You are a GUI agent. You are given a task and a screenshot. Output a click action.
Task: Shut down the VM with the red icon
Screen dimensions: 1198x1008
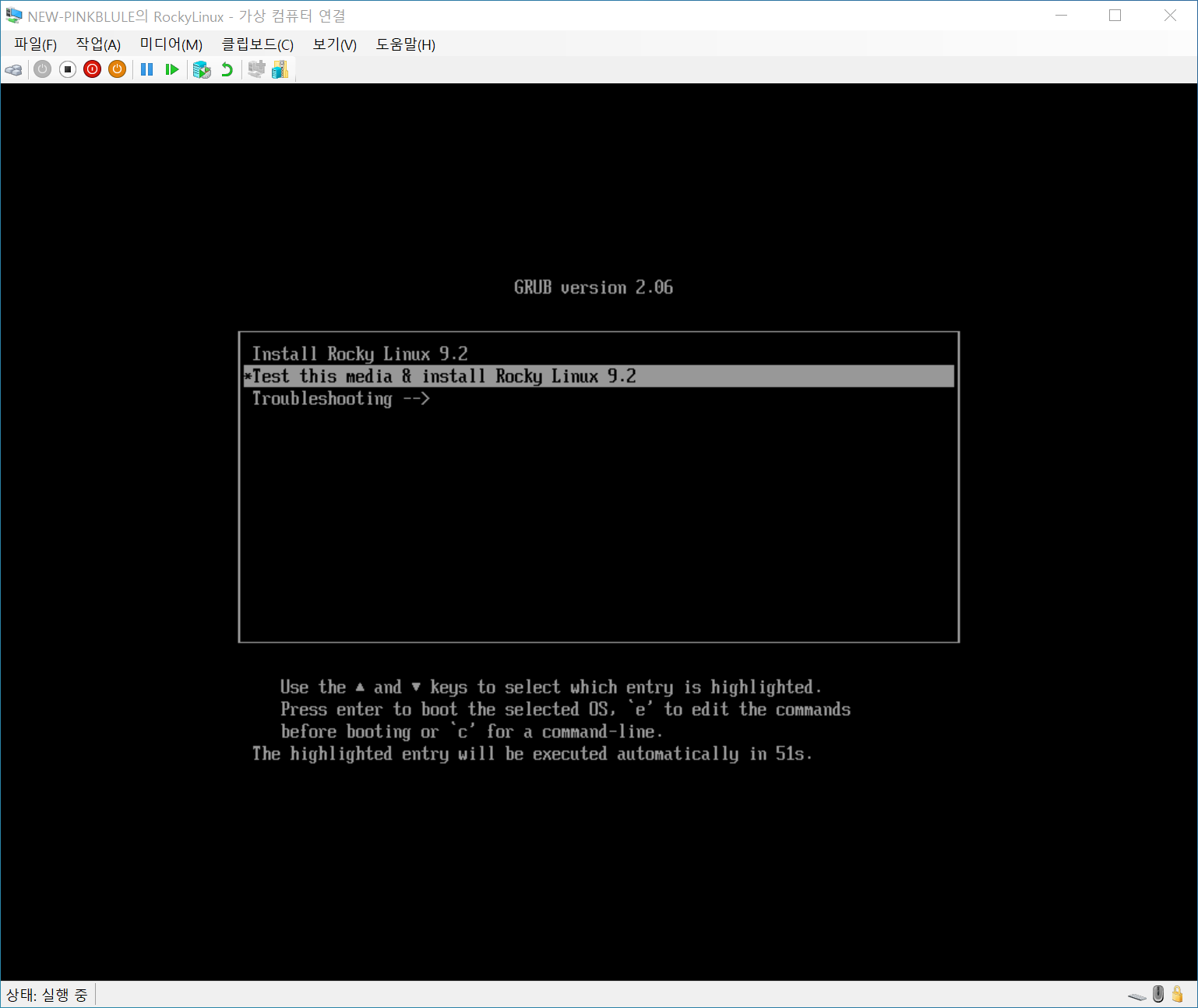point(93,69)
